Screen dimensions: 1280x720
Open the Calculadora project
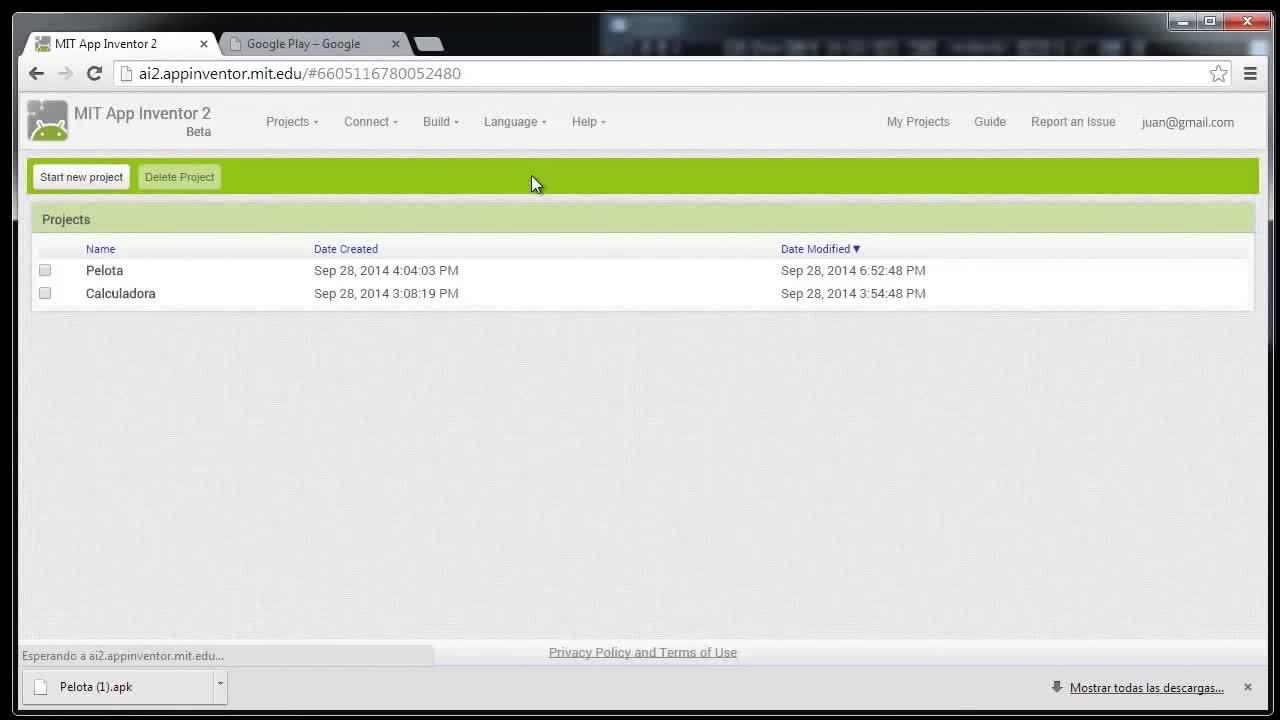[x=120, y=293]
